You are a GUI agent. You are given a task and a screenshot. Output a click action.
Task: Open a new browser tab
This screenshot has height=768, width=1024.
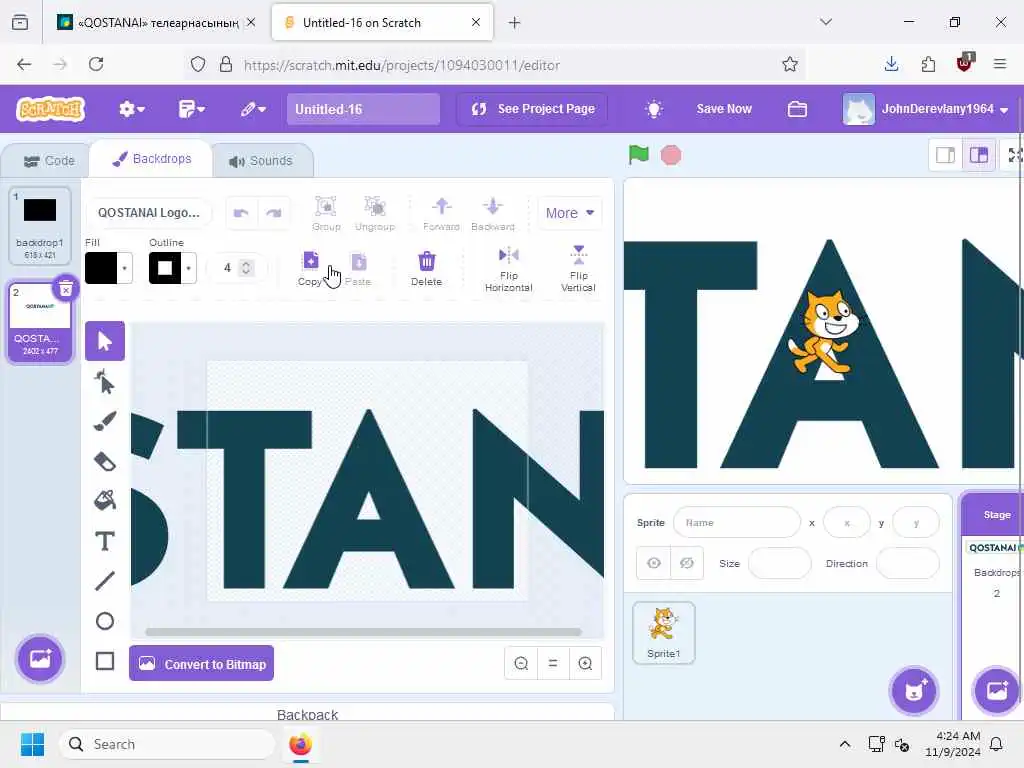pos(515,23)
